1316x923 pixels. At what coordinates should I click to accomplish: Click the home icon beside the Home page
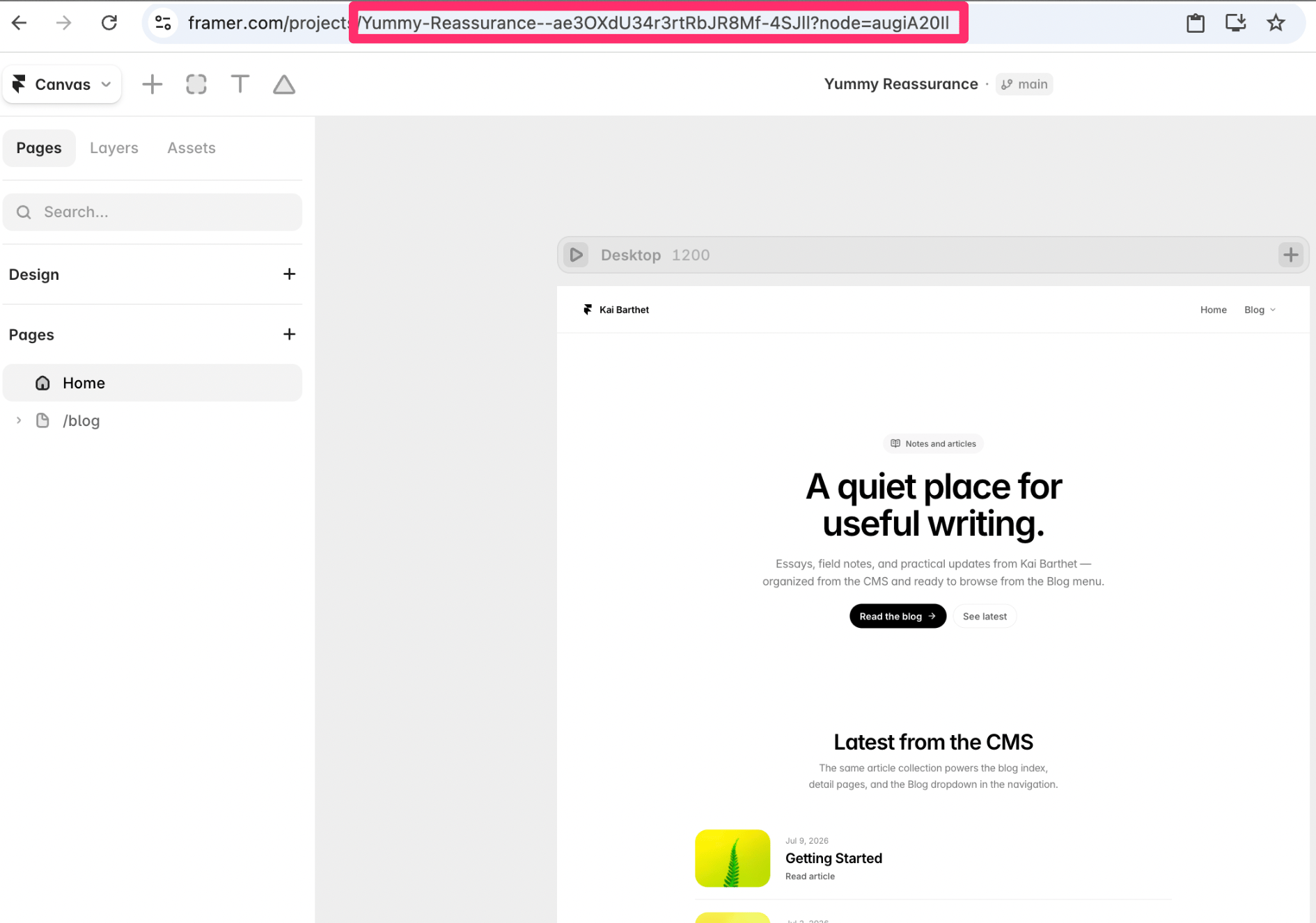coord(42,383)
